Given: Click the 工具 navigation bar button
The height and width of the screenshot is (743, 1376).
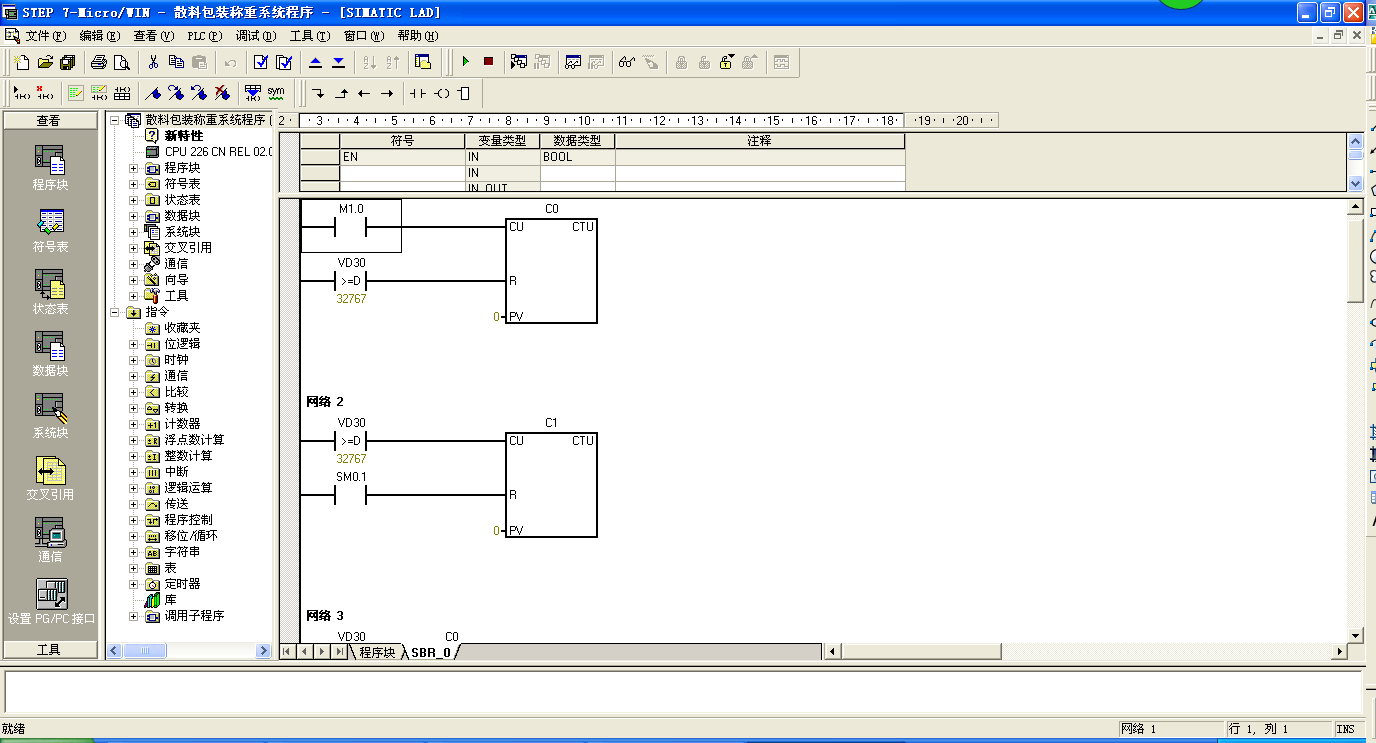Looking at the screenshot, I should pos(49,650).
